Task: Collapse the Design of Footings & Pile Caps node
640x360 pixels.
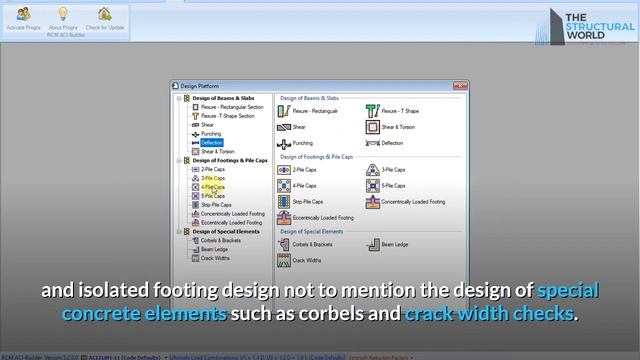Action: pyautogui.click(x=179, y=160)
